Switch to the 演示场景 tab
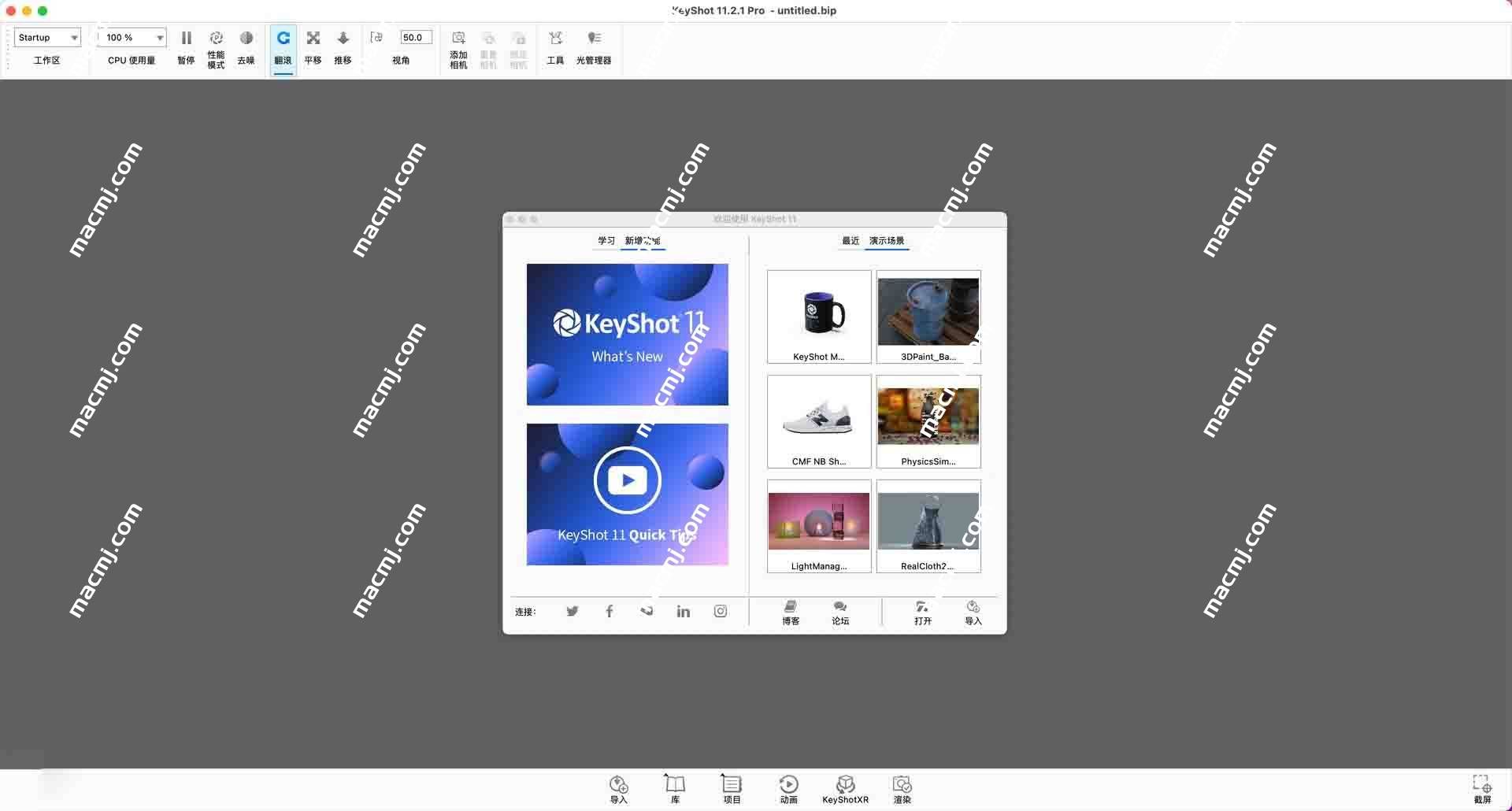Image resolution: width=1512 pixels, height=811 pixels. tap(887, 241)
